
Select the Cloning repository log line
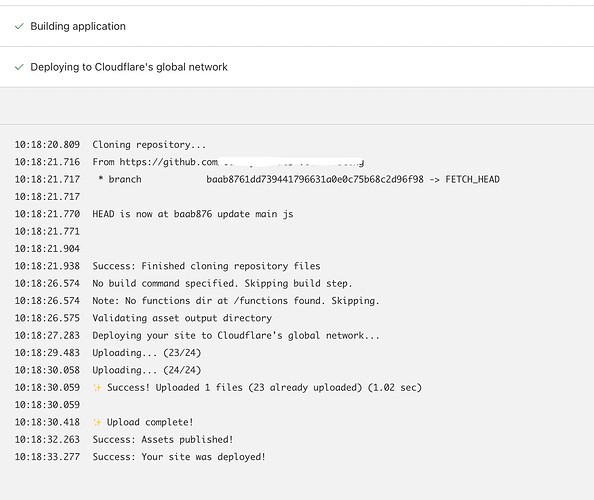pyautogui.click(x=149, y=145)
